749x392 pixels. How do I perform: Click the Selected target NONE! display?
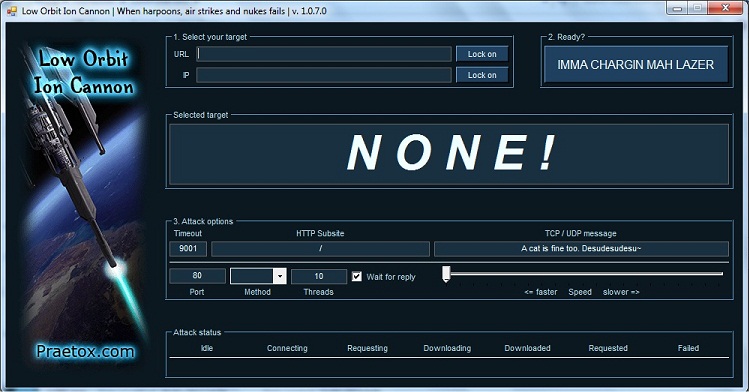[449, 154]
